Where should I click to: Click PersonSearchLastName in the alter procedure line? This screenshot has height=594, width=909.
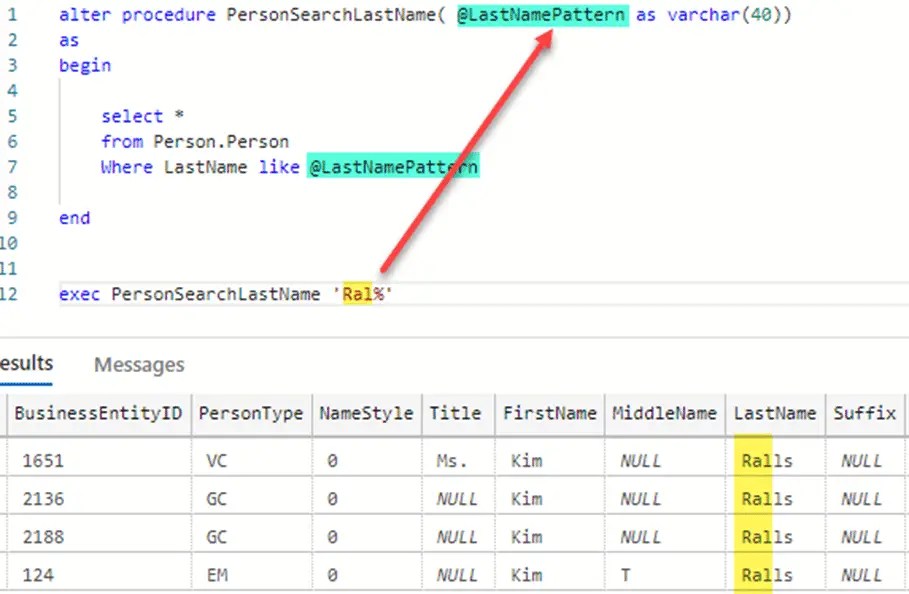point(330,14)
